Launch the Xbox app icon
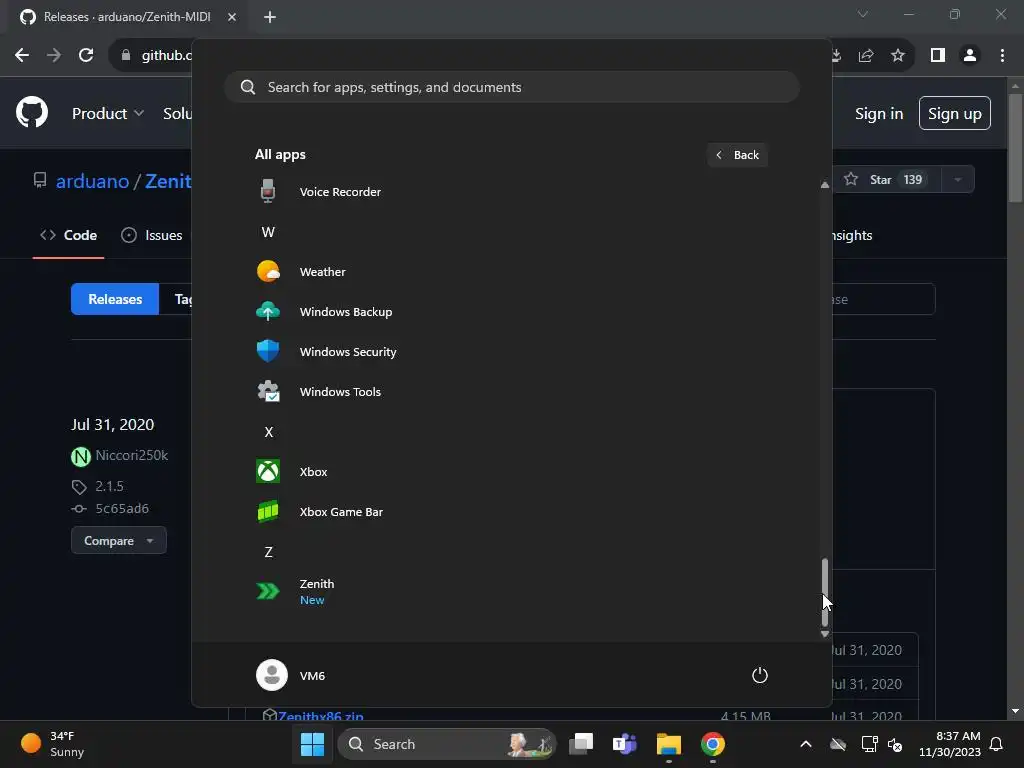This screenshot has width=1024, height=768. [268, 472]
